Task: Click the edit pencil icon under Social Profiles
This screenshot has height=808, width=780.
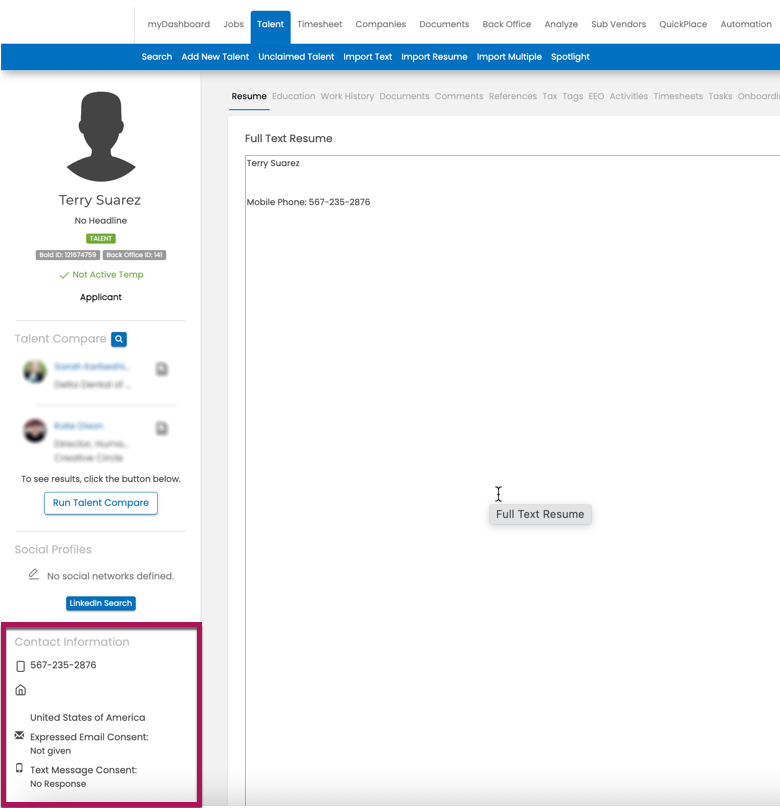Action: tap(33, 575)
